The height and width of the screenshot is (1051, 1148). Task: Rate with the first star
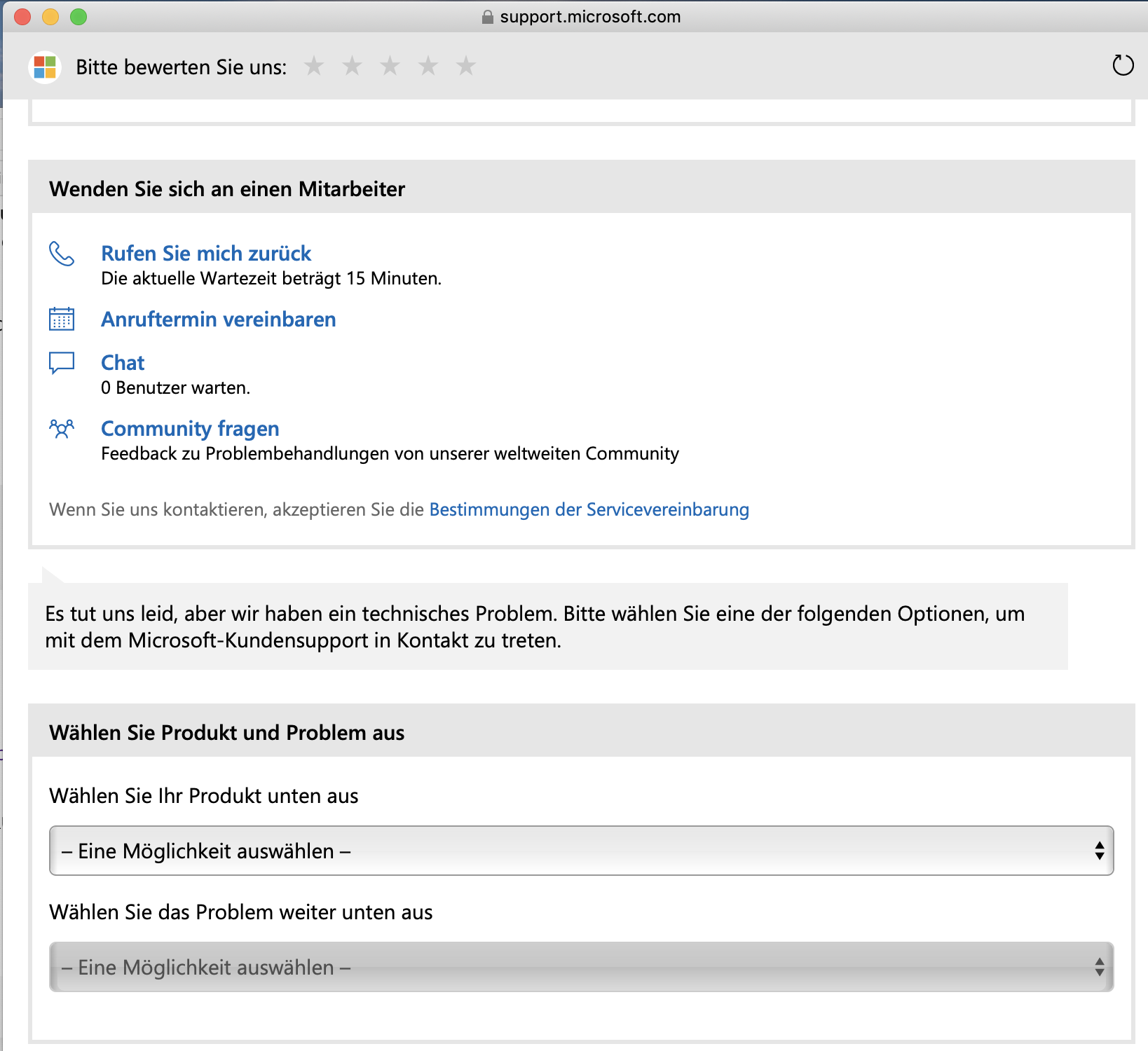click(x=314, y=66)
